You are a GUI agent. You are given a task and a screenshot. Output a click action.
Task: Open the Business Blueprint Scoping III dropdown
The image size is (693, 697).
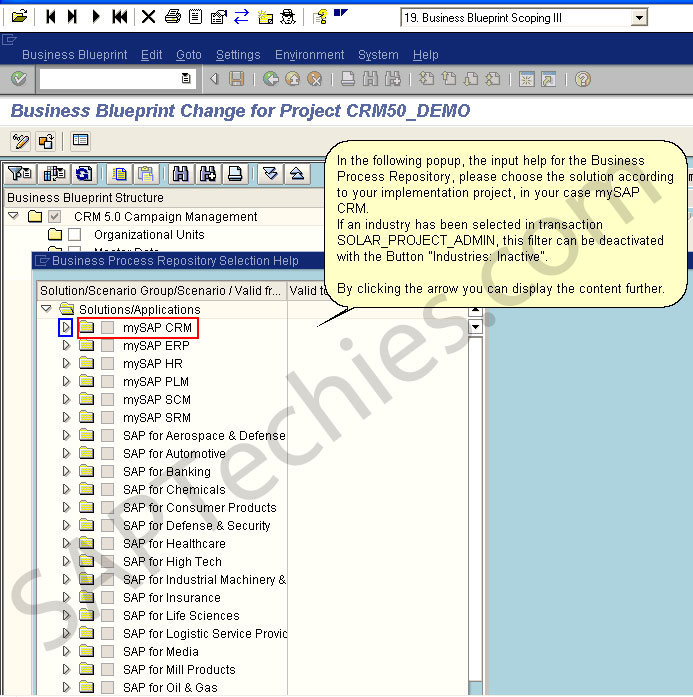pos(639,18)
